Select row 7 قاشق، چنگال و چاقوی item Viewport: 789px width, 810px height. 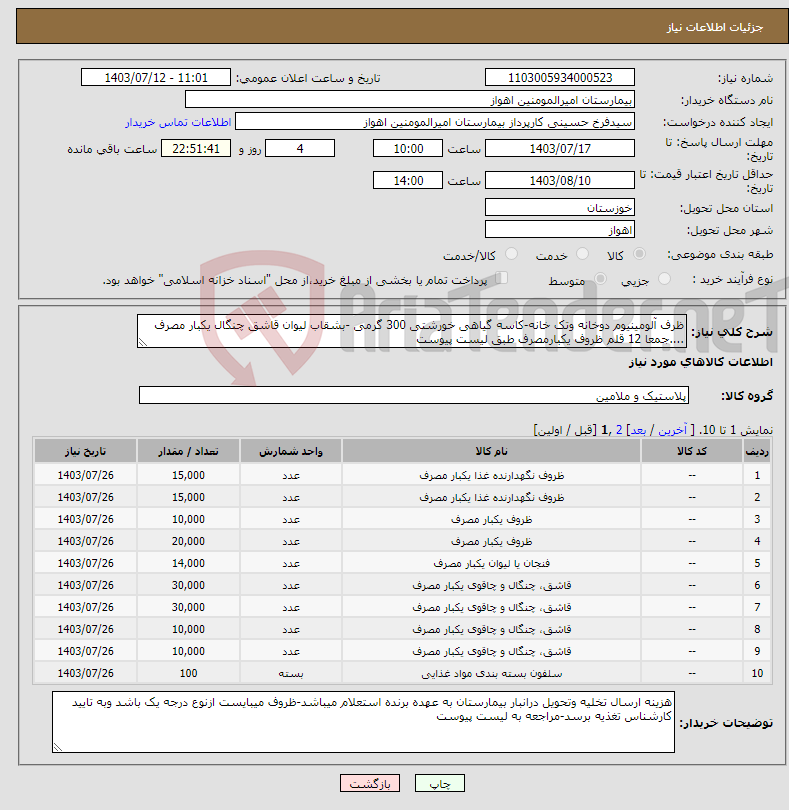click(x=403, y=607)
